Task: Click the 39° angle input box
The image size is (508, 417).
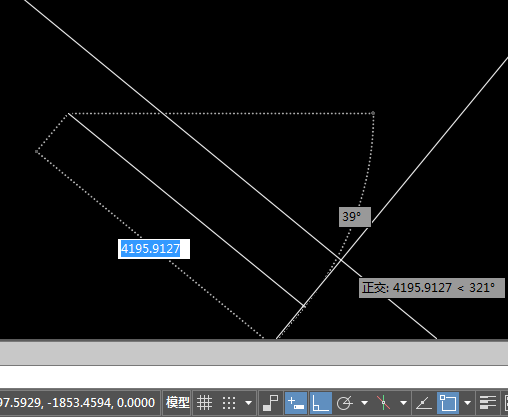Action: [355, 217]
